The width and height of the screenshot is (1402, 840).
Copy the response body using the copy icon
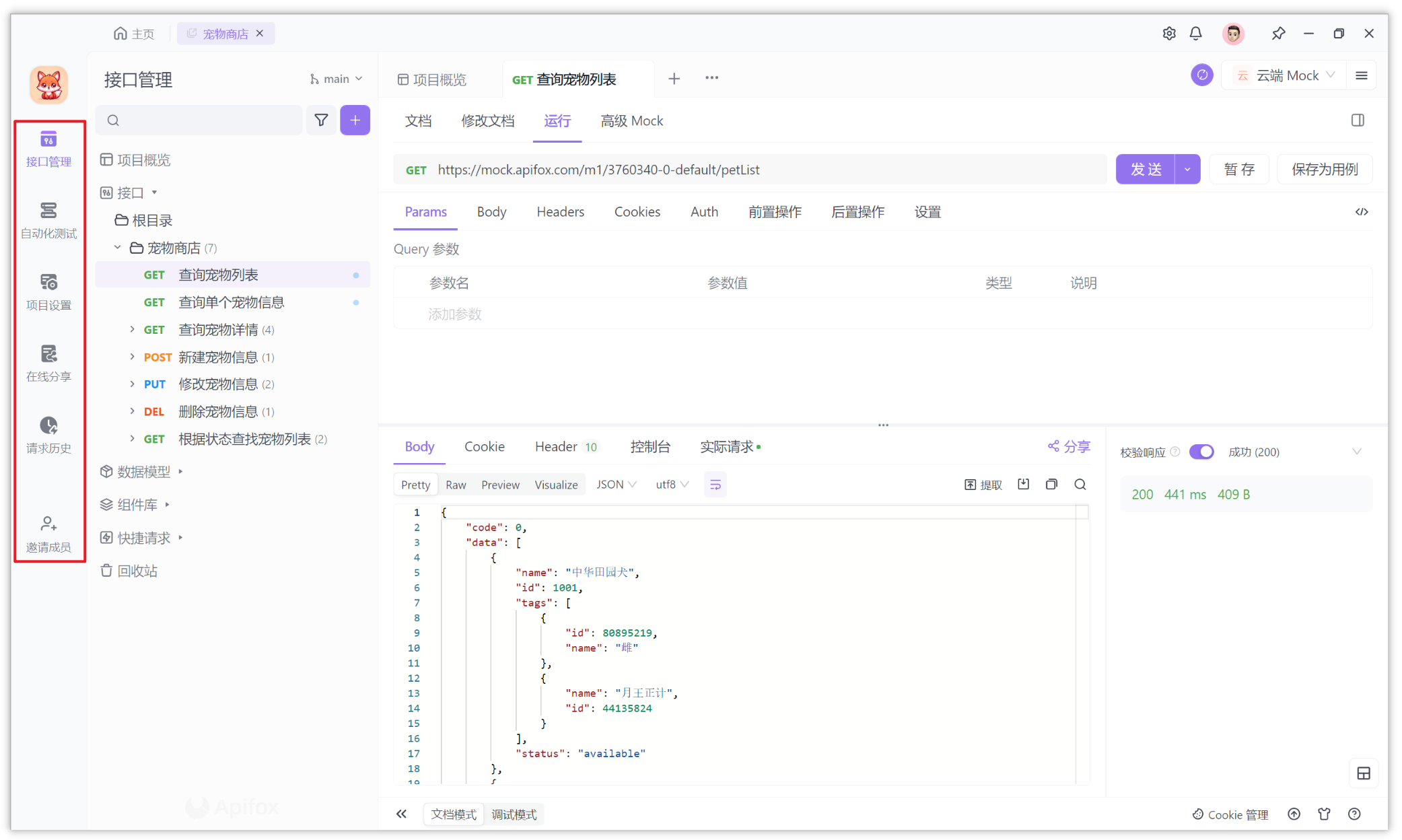click(1051, 484)
